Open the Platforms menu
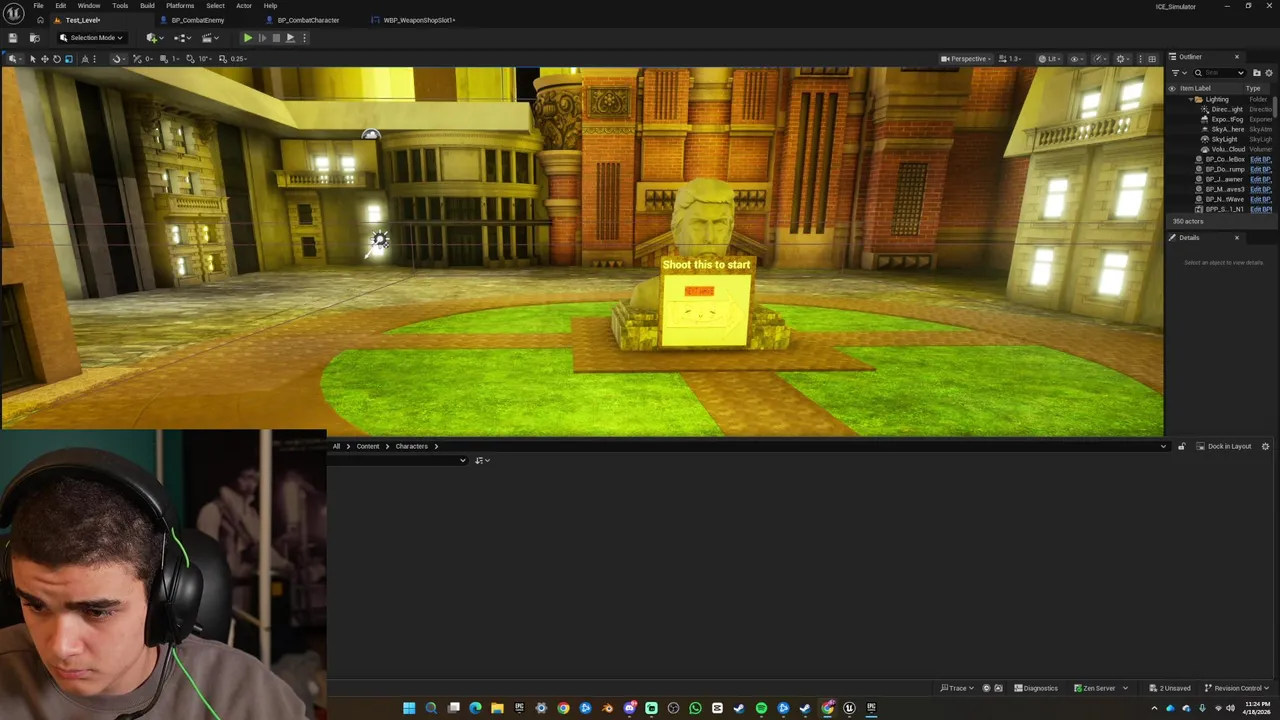Viewport: 1280px width, 720px height. [x=180, y=5]
